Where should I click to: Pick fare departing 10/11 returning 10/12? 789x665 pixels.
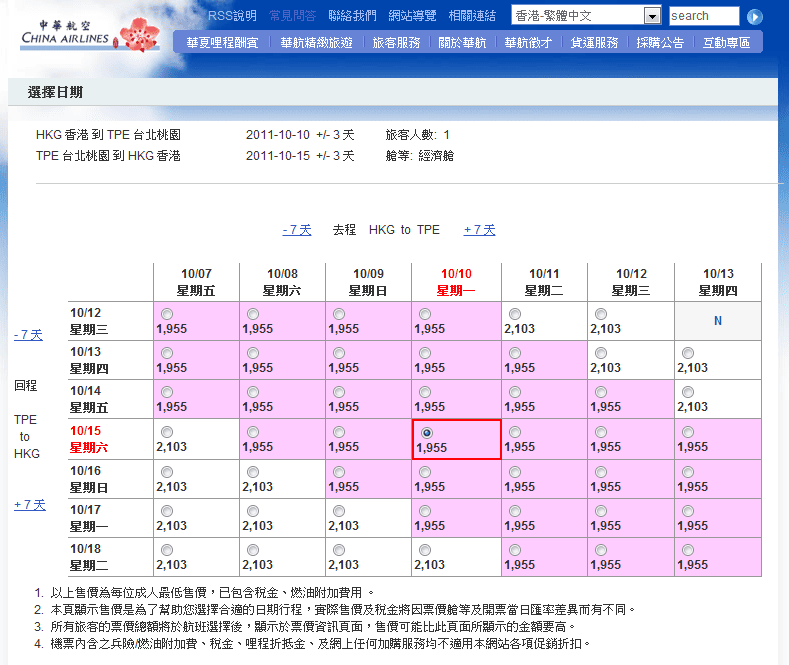click(514, 314)
